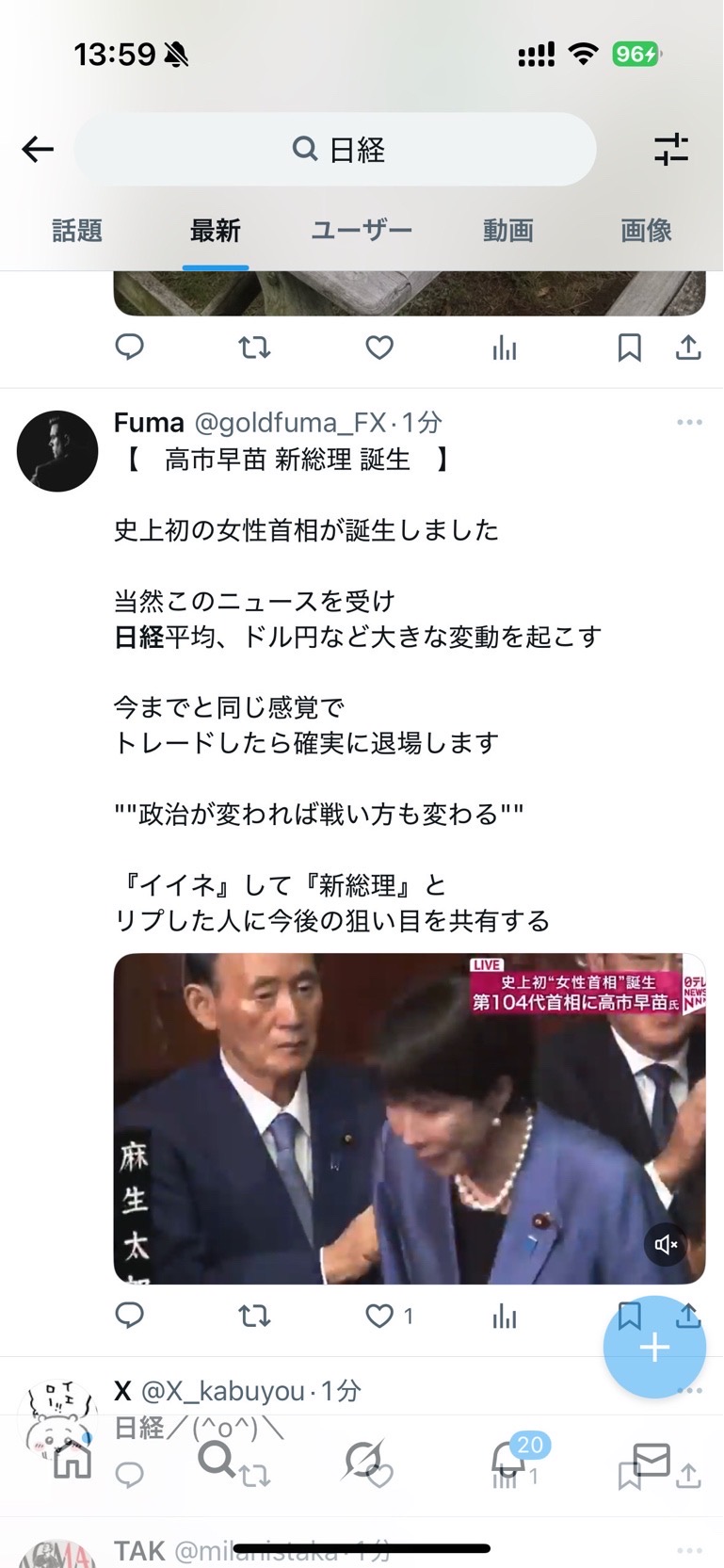The height and width of the screenshot is (1568, 724).
Task: Tap the back arrow icon
Action: (x=38, y=149)
